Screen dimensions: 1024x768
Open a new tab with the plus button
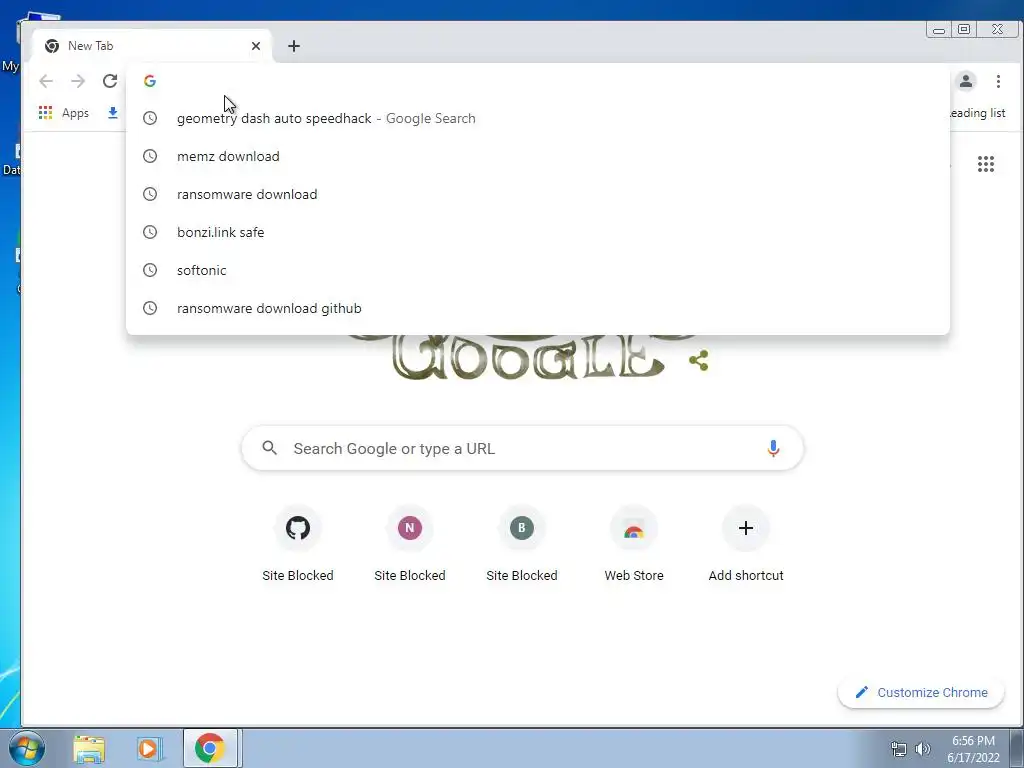point(294,46)
